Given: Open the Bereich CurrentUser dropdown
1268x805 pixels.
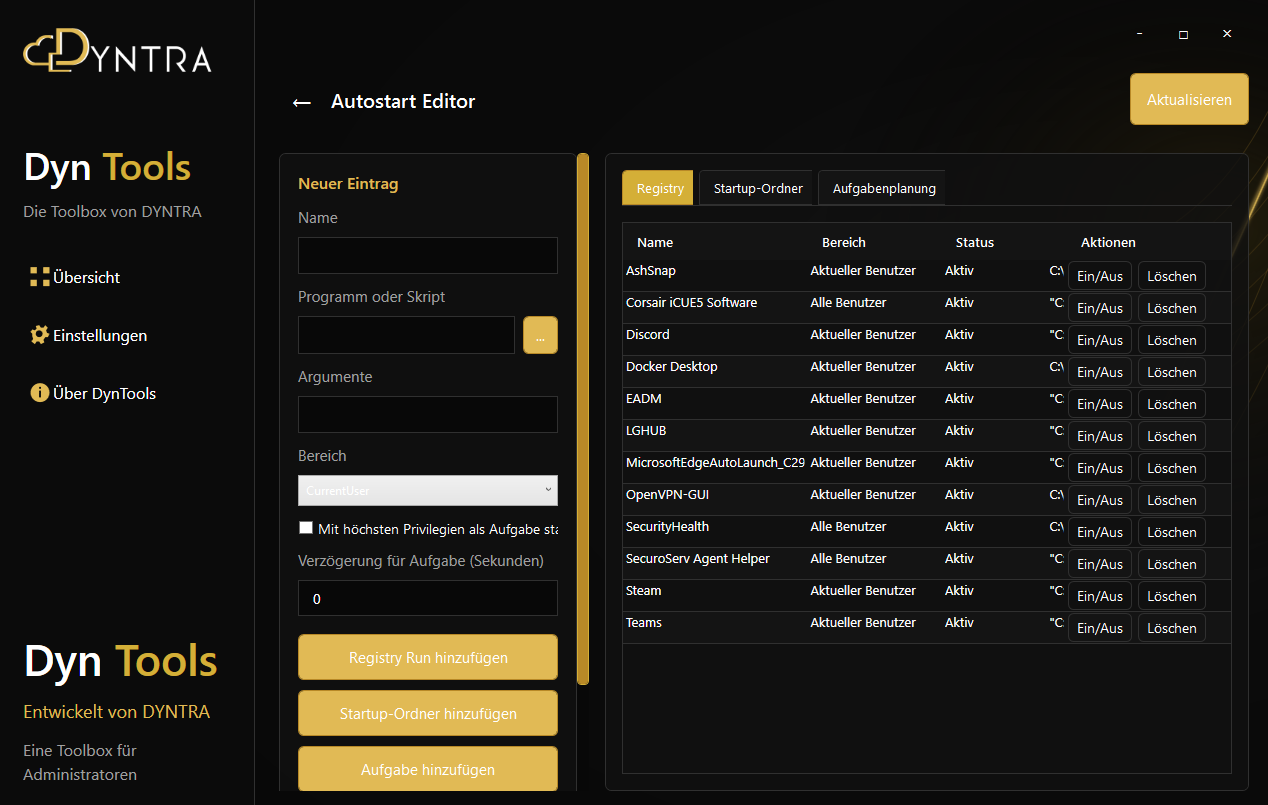Looking at the screenshot, I should click(x=428, y=490).
